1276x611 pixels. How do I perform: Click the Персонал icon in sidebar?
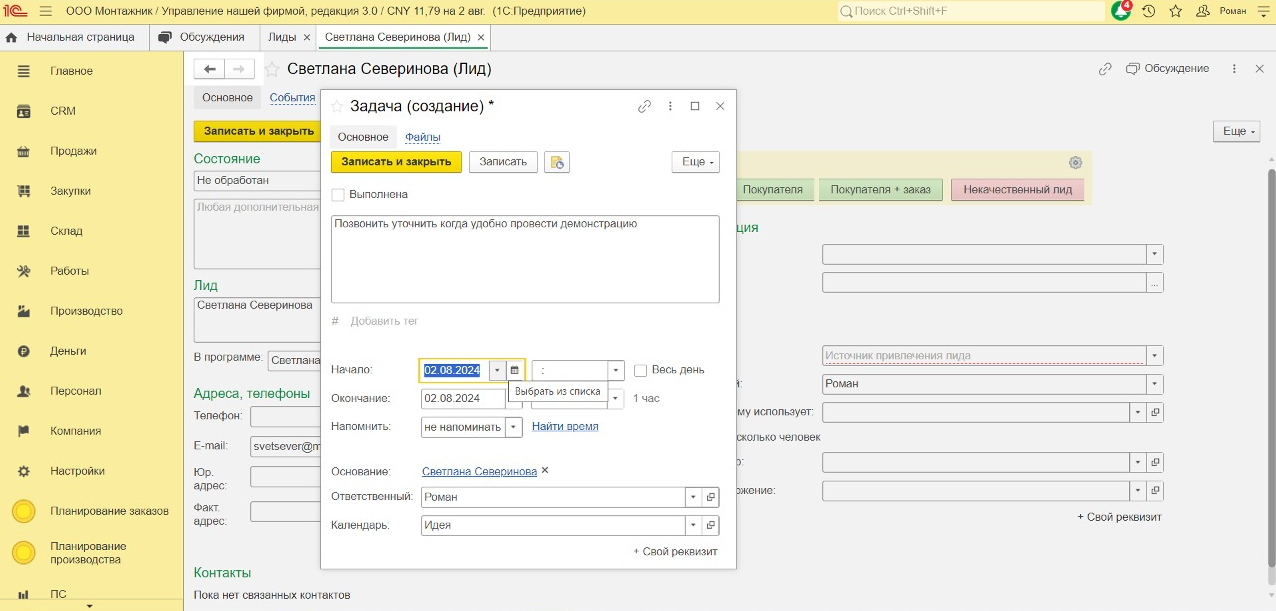(24, 391)
